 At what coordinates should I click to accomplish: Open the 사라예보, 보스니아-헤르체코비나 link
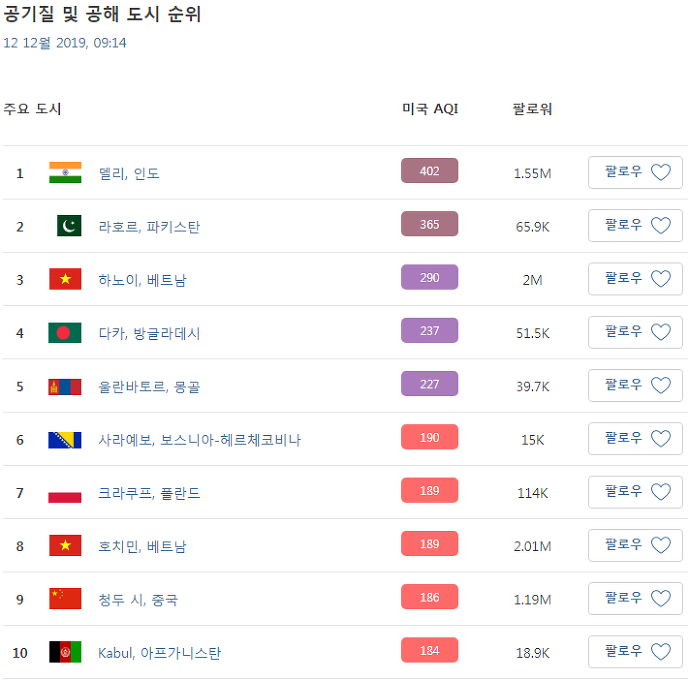(199, 440)
